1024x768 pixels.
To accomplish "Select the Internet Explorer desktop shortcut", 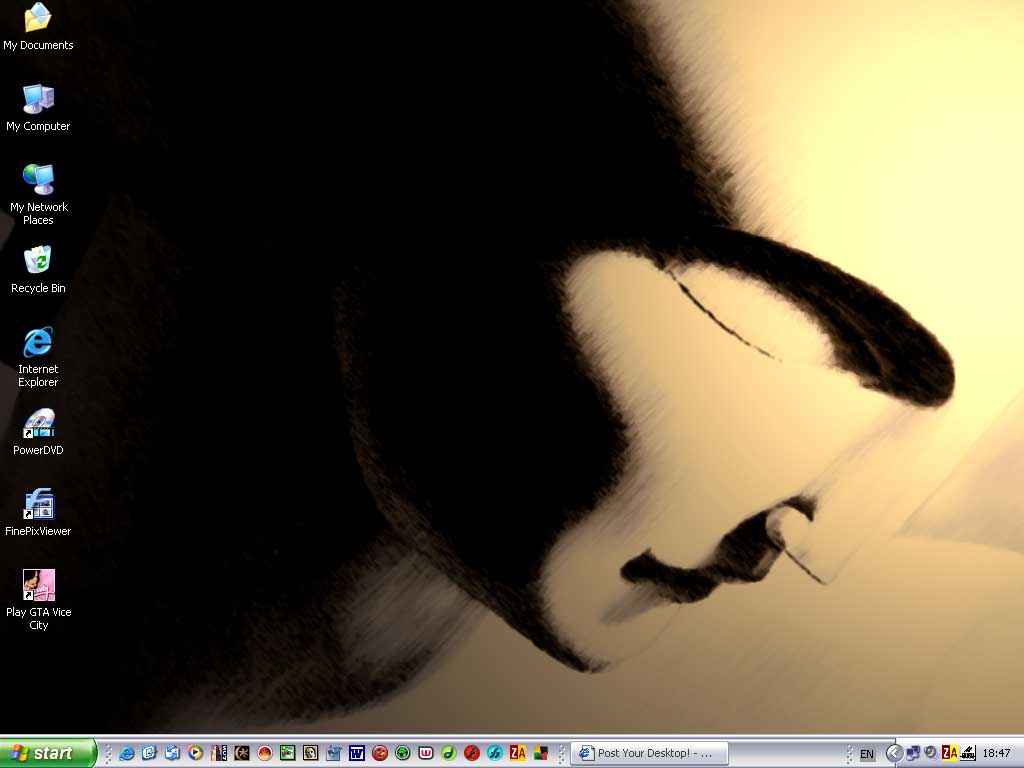I will click(x=38, y=357).
